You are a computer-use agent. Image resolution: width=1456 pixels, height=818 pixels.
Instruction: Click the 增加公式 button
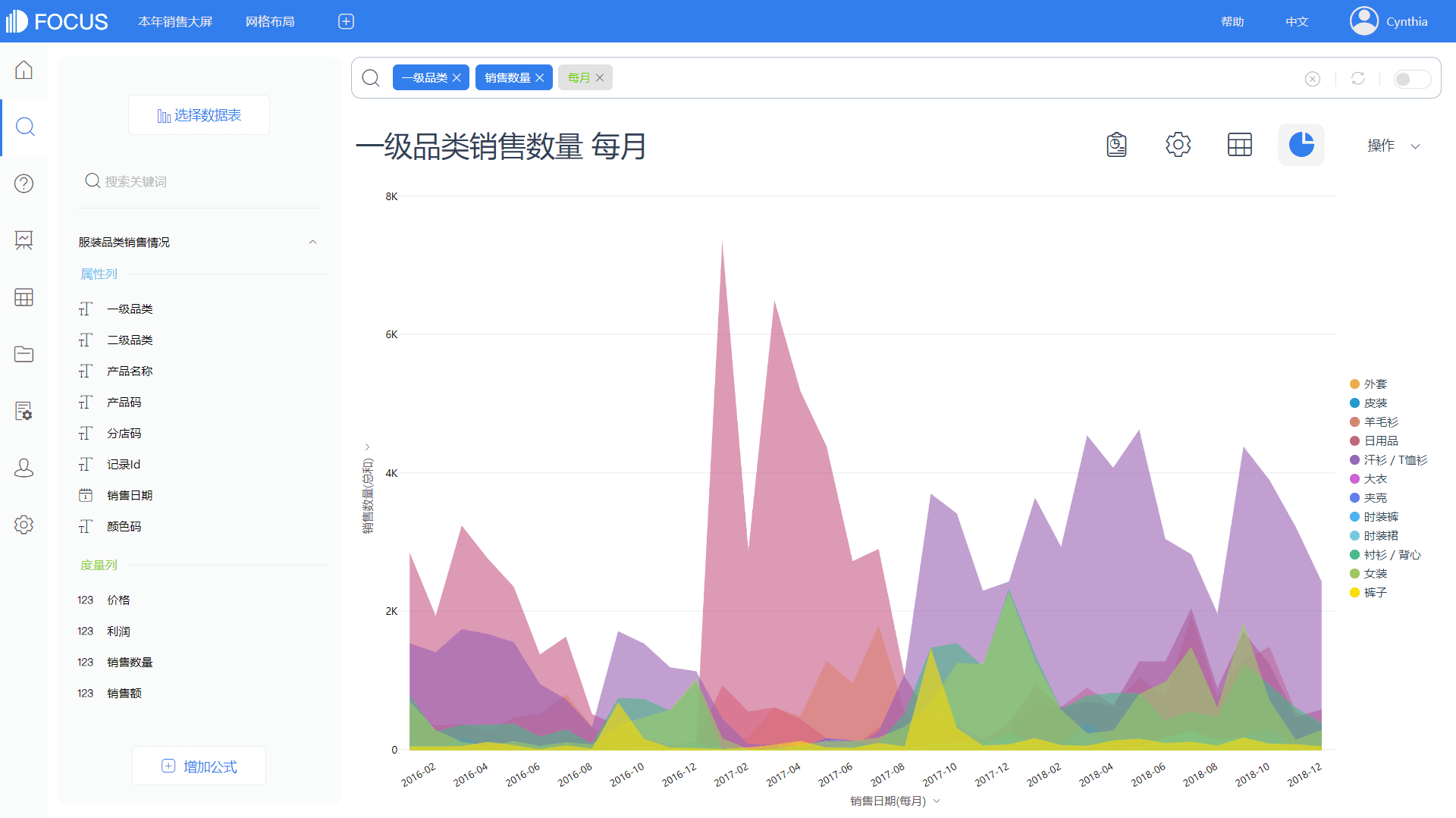[x=199, y=766]
